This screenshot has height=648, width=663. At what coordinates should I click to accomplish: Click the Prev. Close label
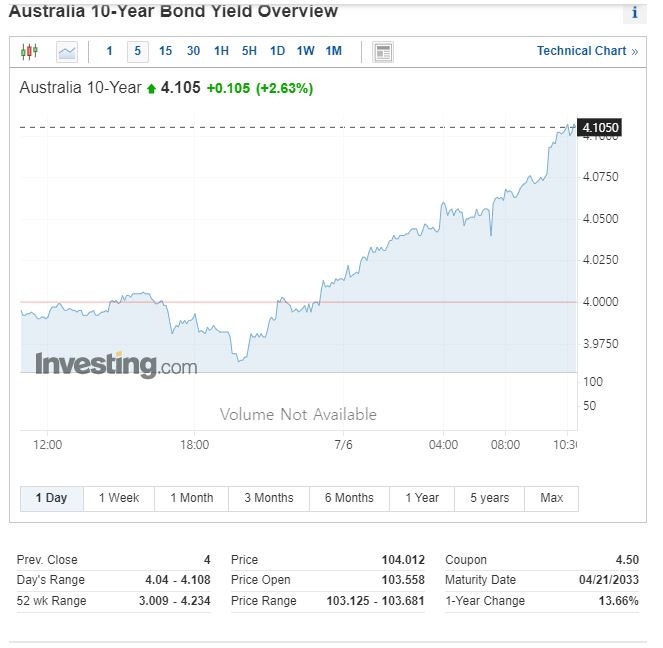click(47, 560)
